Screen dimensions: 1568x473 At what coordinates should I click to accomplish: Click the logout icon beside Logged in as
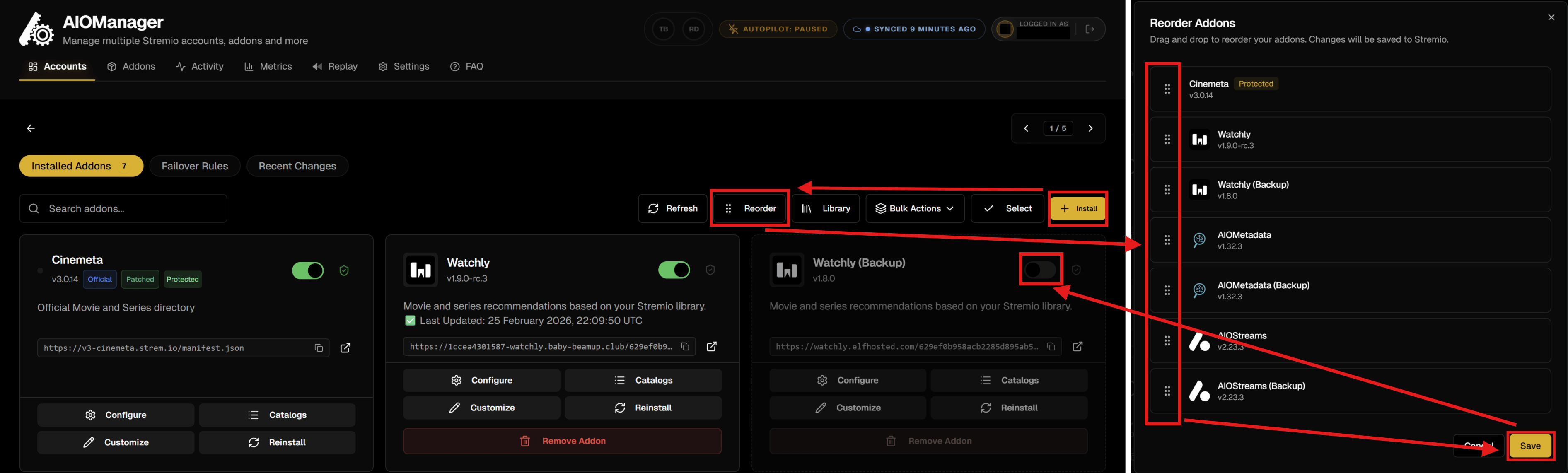click(x=1090, y=29)
